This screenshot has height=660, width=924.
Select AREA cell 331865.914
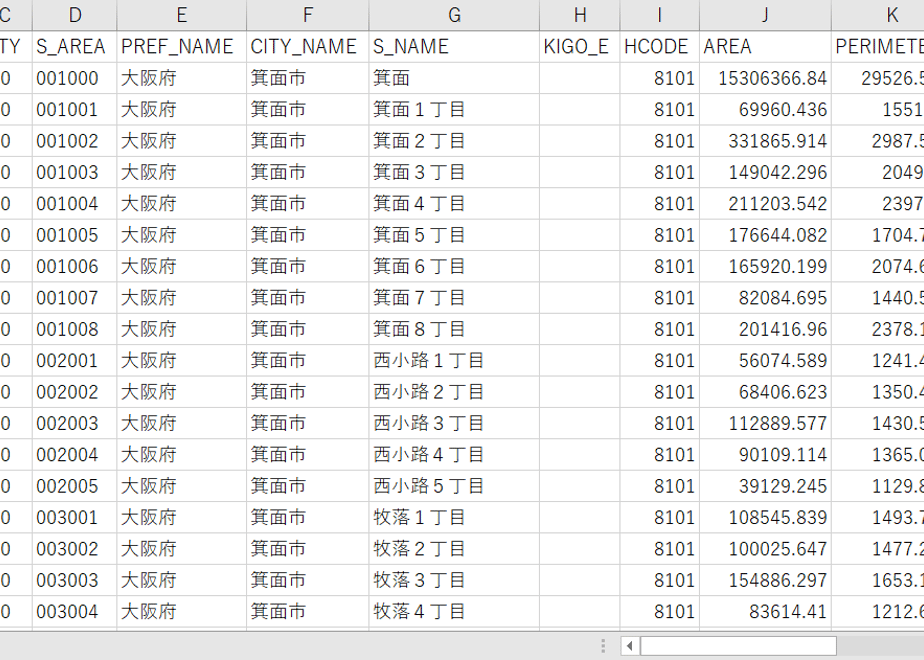(765, 141)
